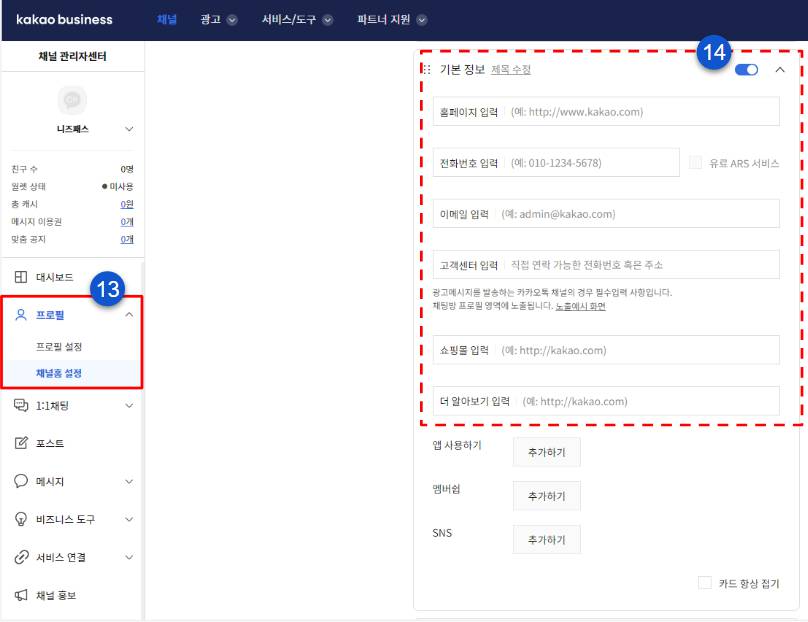Click the 메시지 speech bubble icon

click(x=21, y=481)
